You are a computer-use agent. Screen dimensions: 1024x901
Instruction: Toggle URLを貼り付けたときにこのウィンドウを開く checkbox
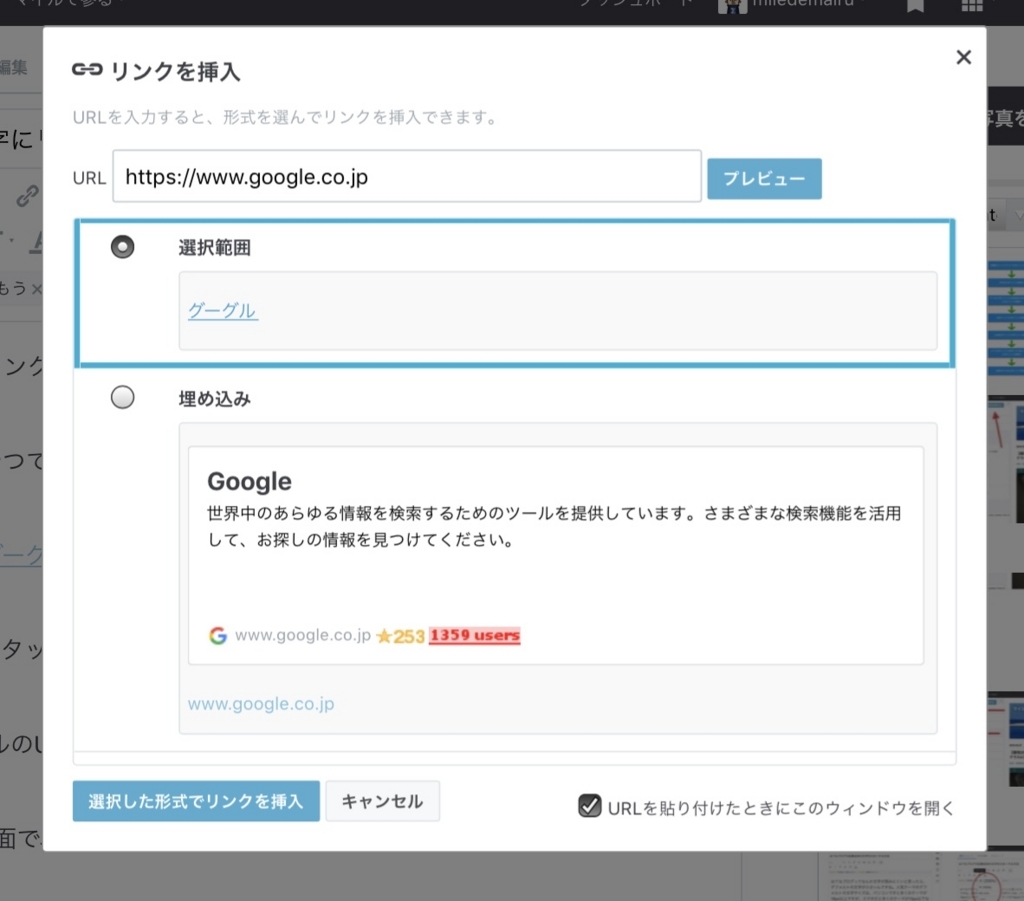coord(590,806)
